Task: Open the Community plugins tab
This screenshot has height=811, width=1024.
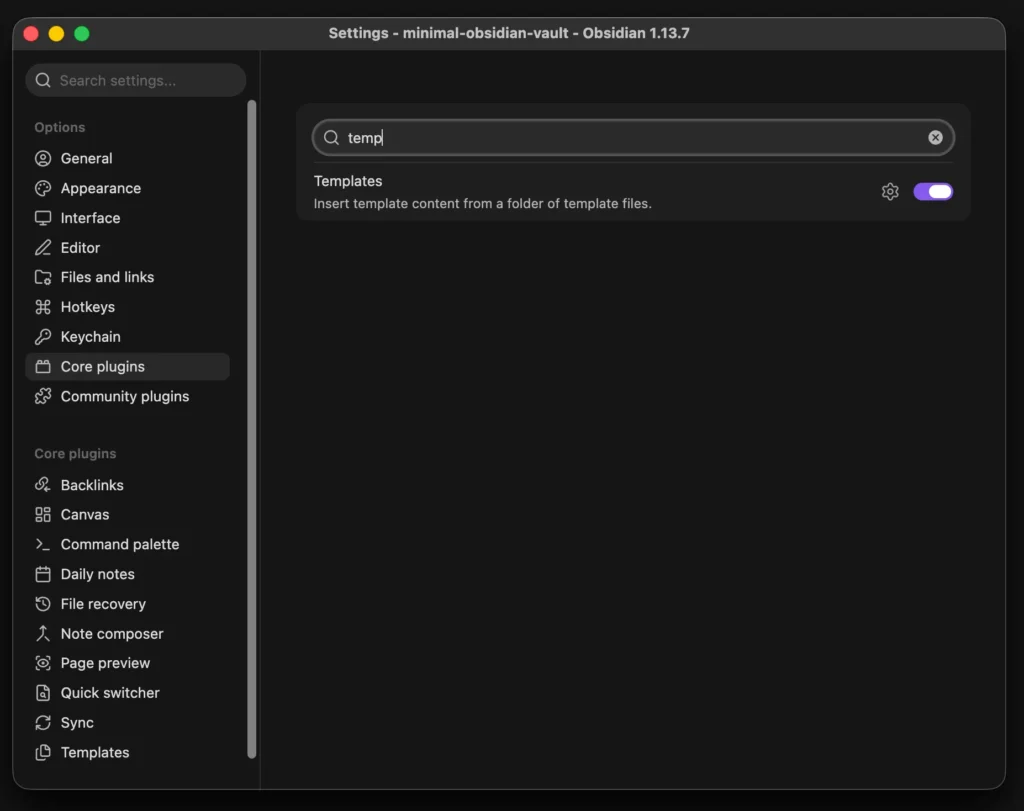Action: (127, 396)
